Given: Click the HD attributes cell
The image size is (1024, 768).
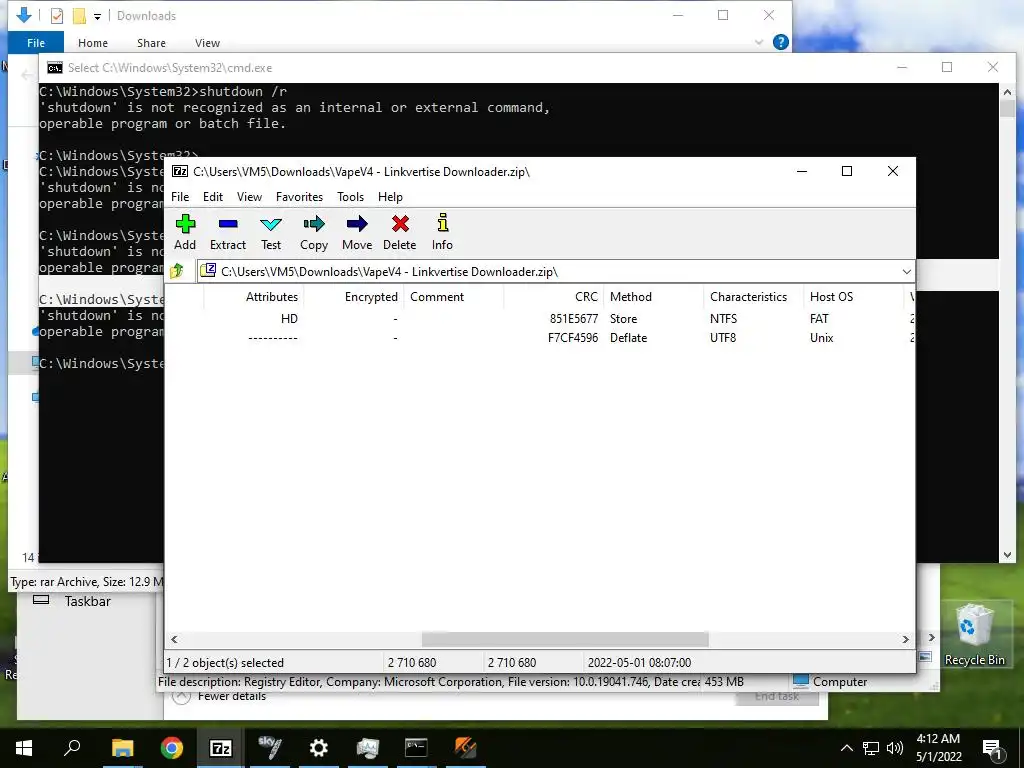Looking at the screenshot, I should click(x=289, y=319).
